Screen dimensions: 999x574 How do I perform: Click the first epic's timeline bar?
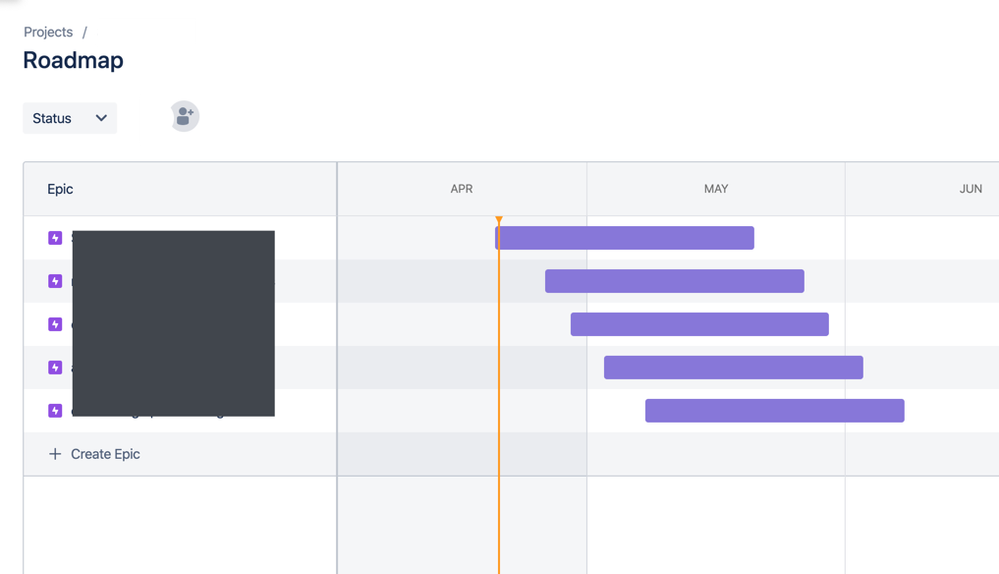[624, 238]
